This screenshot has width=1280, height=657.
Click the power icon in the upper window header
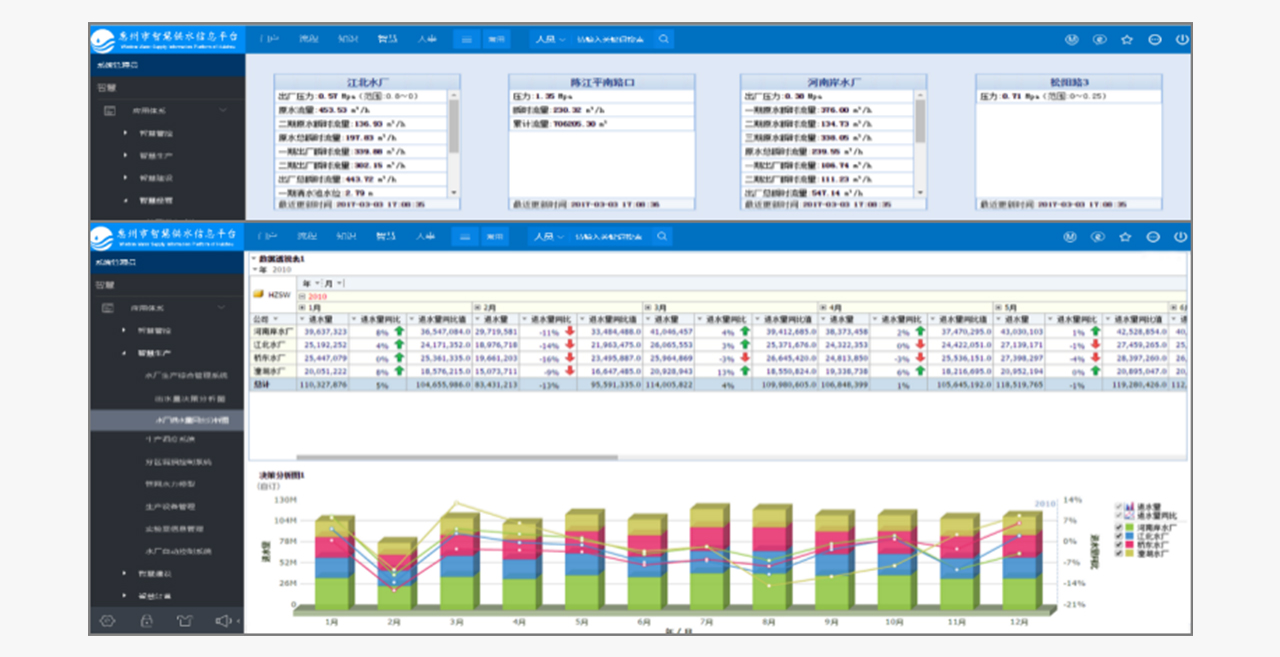click(1181, 40)
